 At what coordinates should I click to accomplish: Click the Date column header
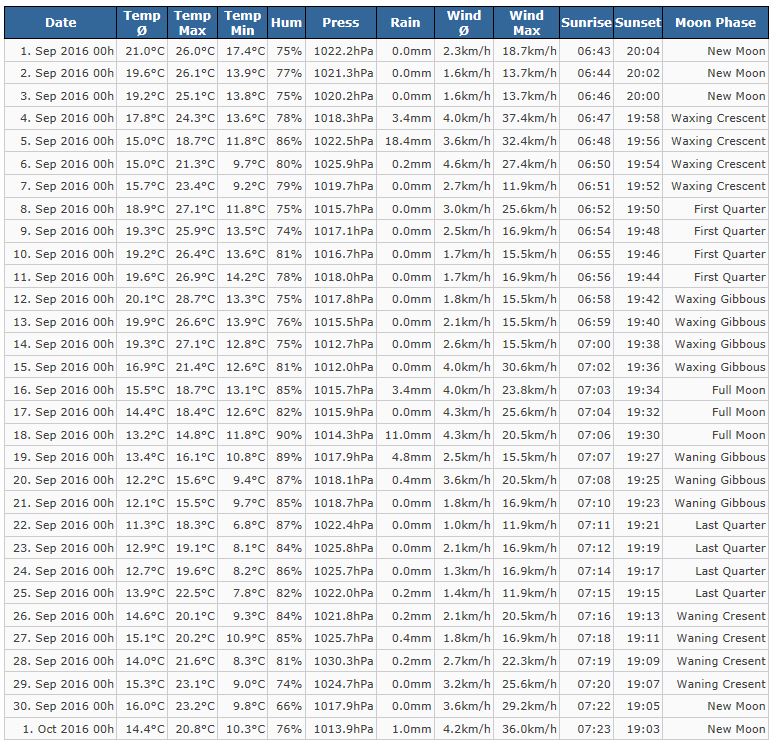(x=60, y=23)
